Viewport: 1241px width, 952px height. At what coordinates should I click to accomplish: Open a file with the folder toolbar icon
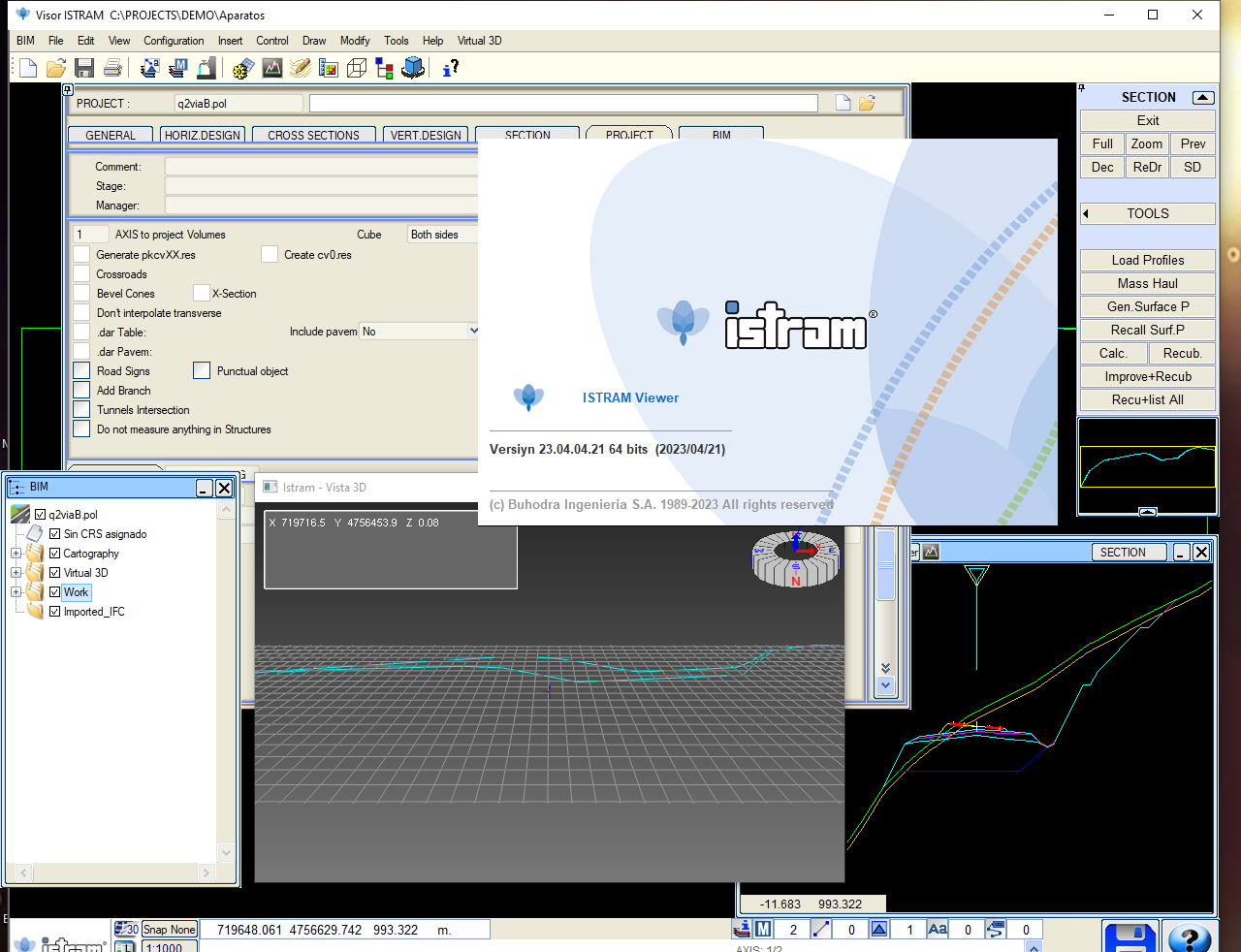coord(56,68)
